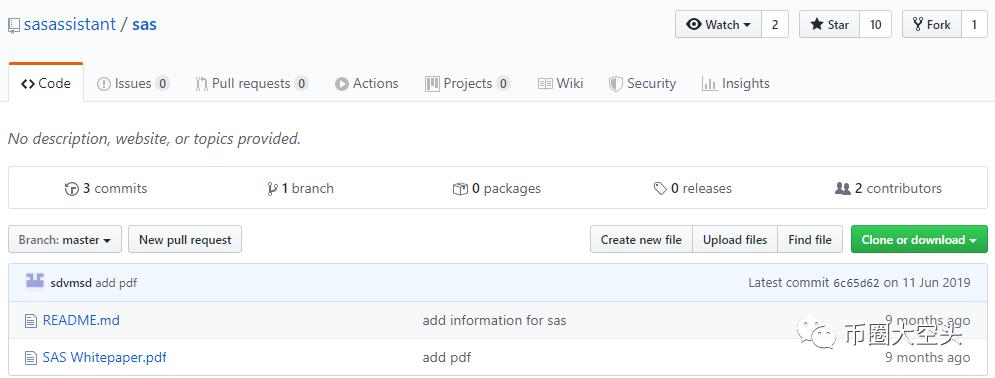Click the Code brackets icon
Viewport: 995px width, 378px height.
tap(28, 84)
